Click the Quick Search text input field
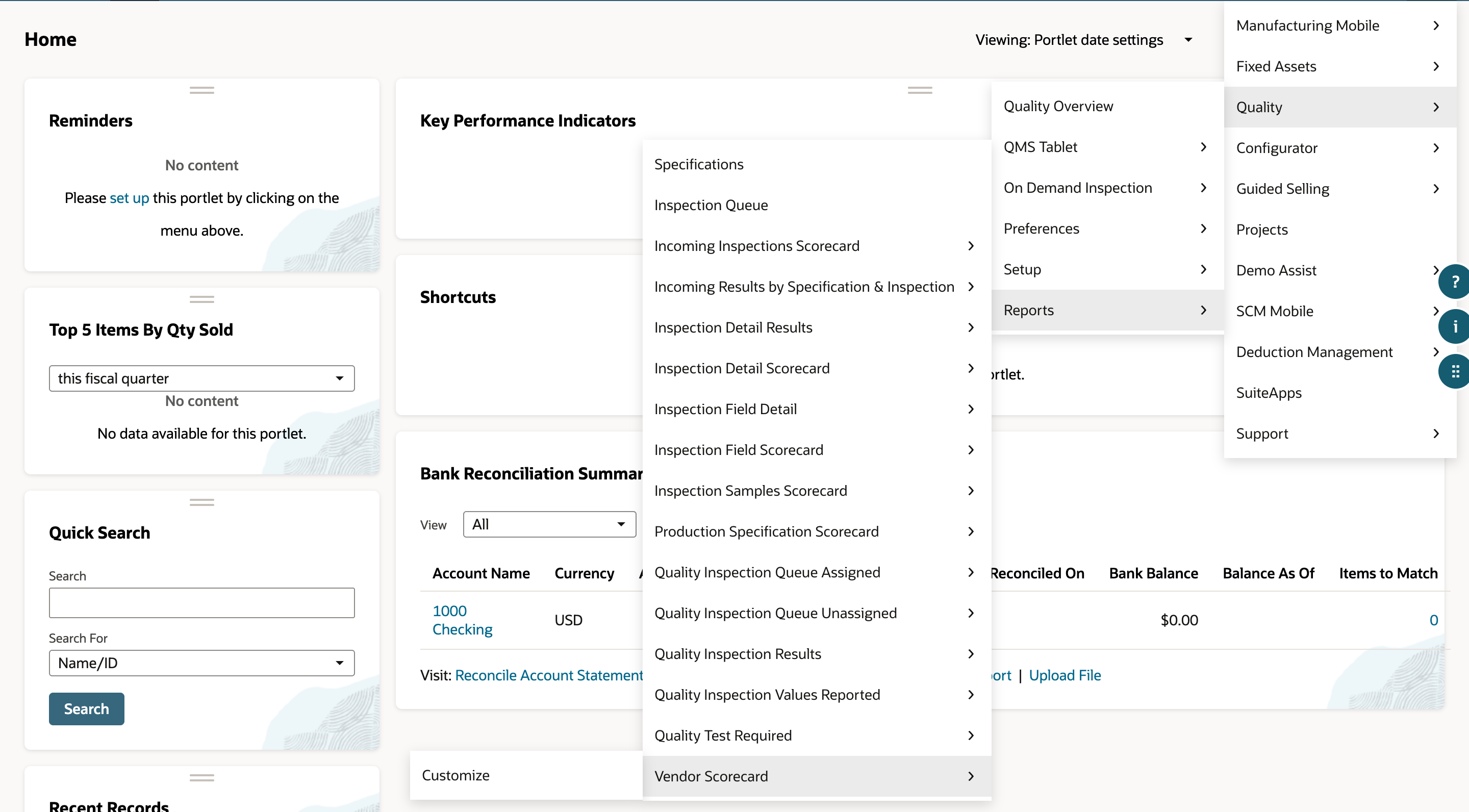 click(x=202, y=603)
